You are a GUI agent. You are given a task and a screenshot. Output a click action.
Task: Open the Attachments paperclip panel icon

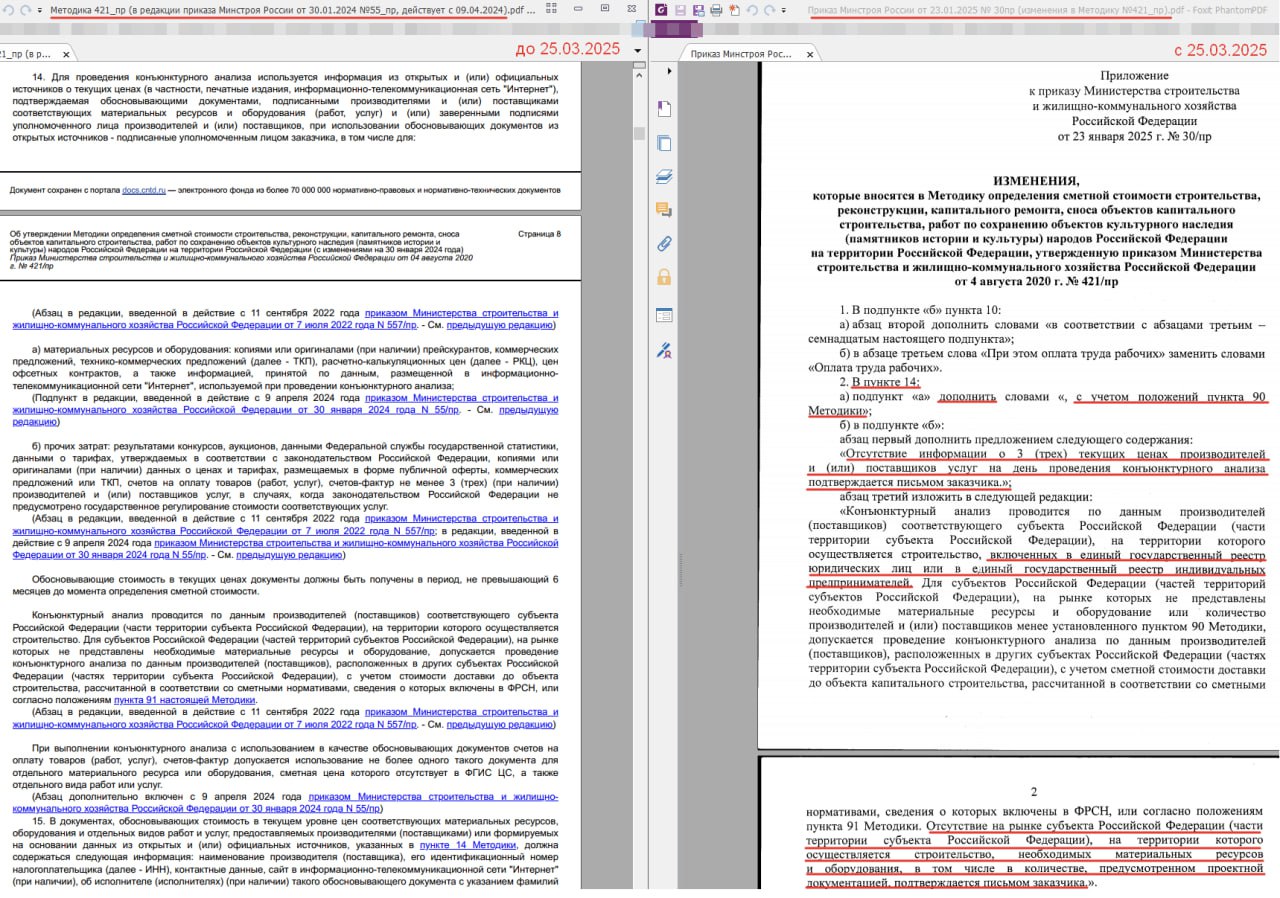[663, 243]
